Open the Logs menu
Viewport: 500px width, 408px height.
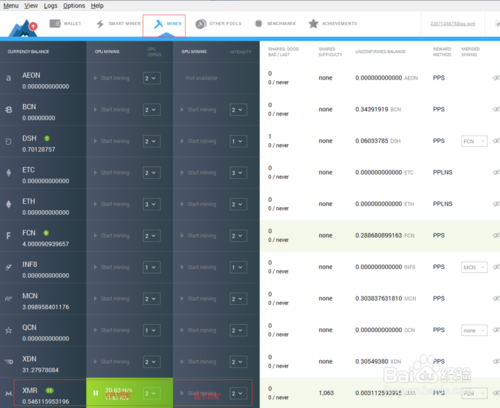point(51,6)
